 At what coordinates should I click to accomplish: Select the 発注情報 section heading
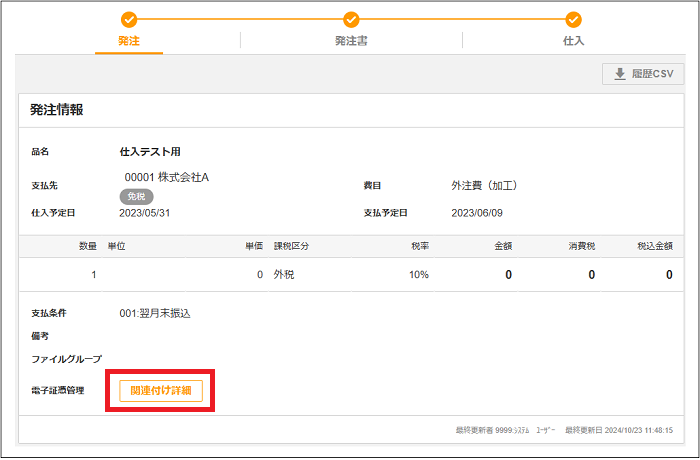click(56, 110)
